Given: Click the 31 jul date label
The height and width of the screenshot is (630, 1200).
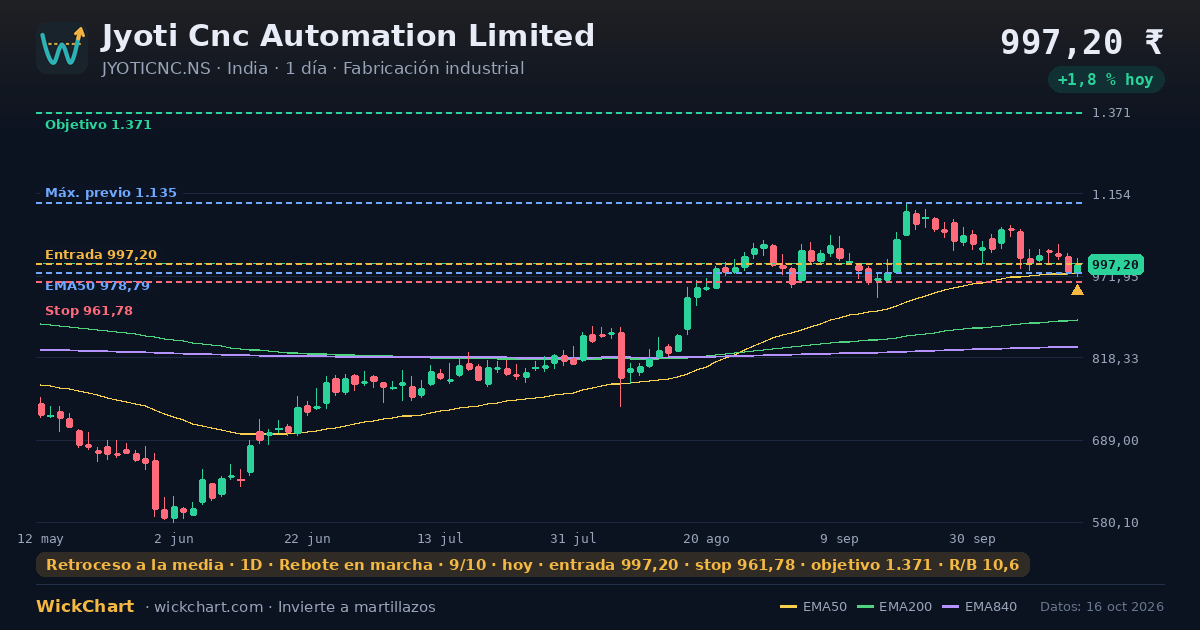Looking at the screenshot, I should 574,539.
